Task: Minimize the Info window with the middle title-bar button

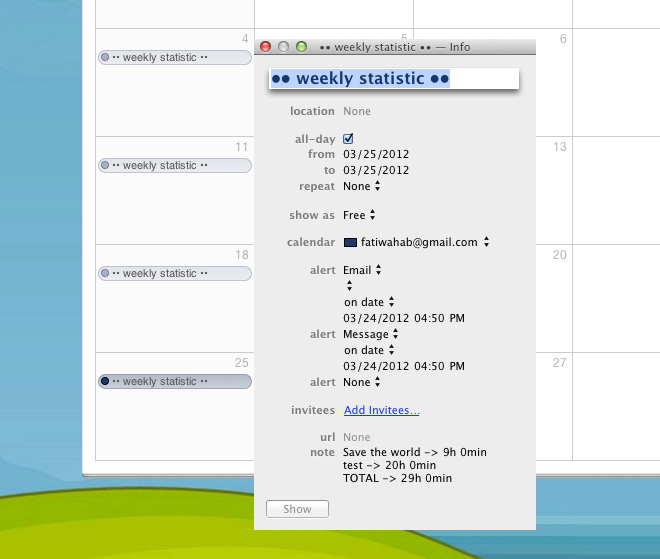Action: click(284, 46)
